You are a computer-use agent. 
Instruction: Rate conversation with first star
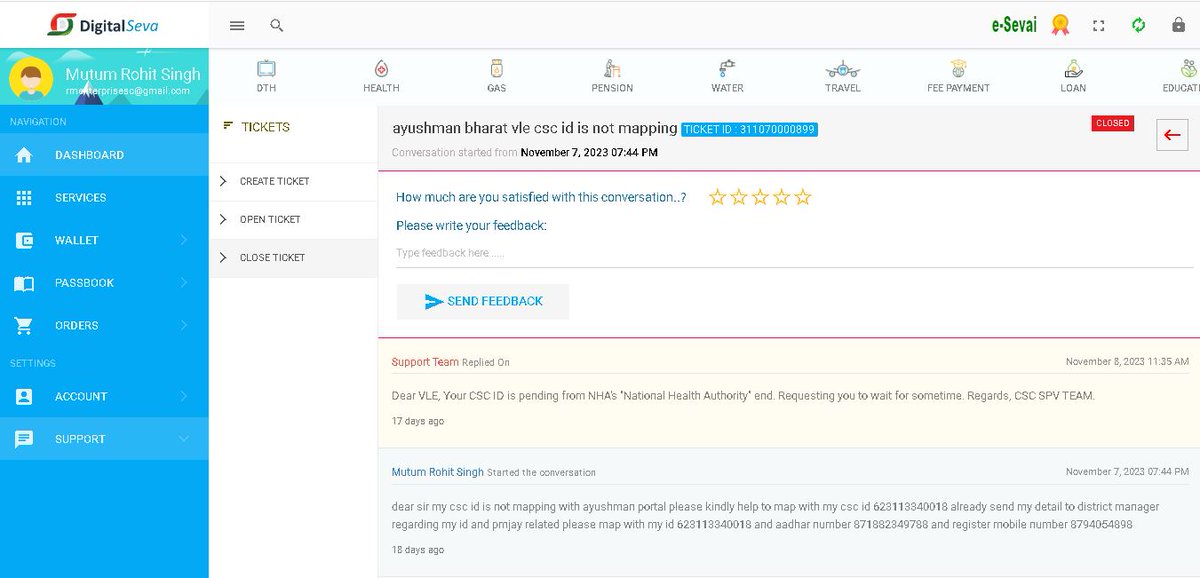(717, 197)
